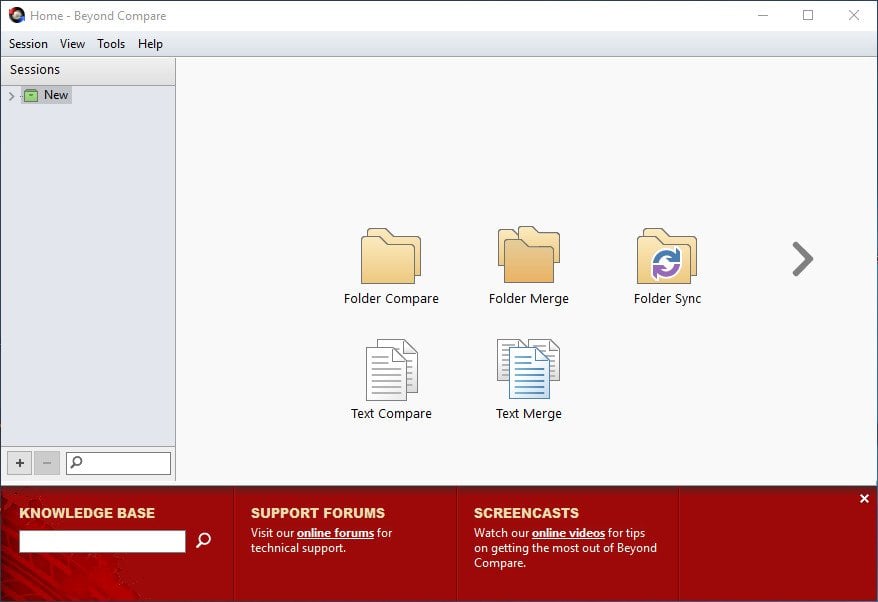This screenshot has height=602, width=878.
Task: Open the View menu
Action: 72,44
